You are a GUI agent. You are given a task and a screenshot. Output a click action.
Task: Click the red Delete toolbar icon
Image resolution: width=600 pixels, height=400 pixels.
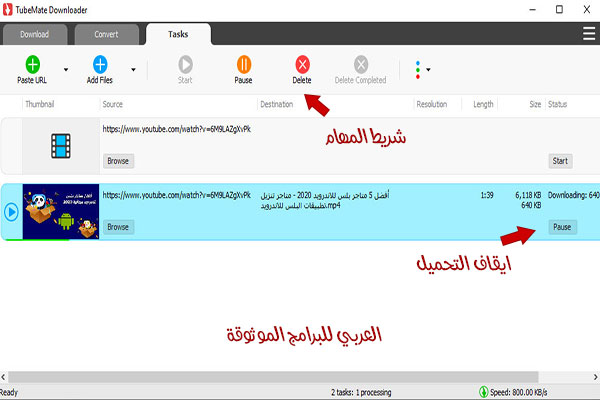(302, 64)
